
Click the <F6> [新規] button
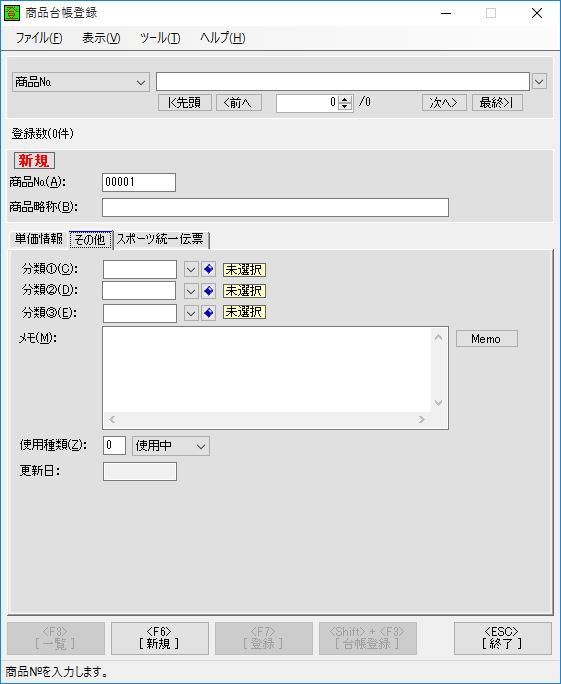[160, 638]
